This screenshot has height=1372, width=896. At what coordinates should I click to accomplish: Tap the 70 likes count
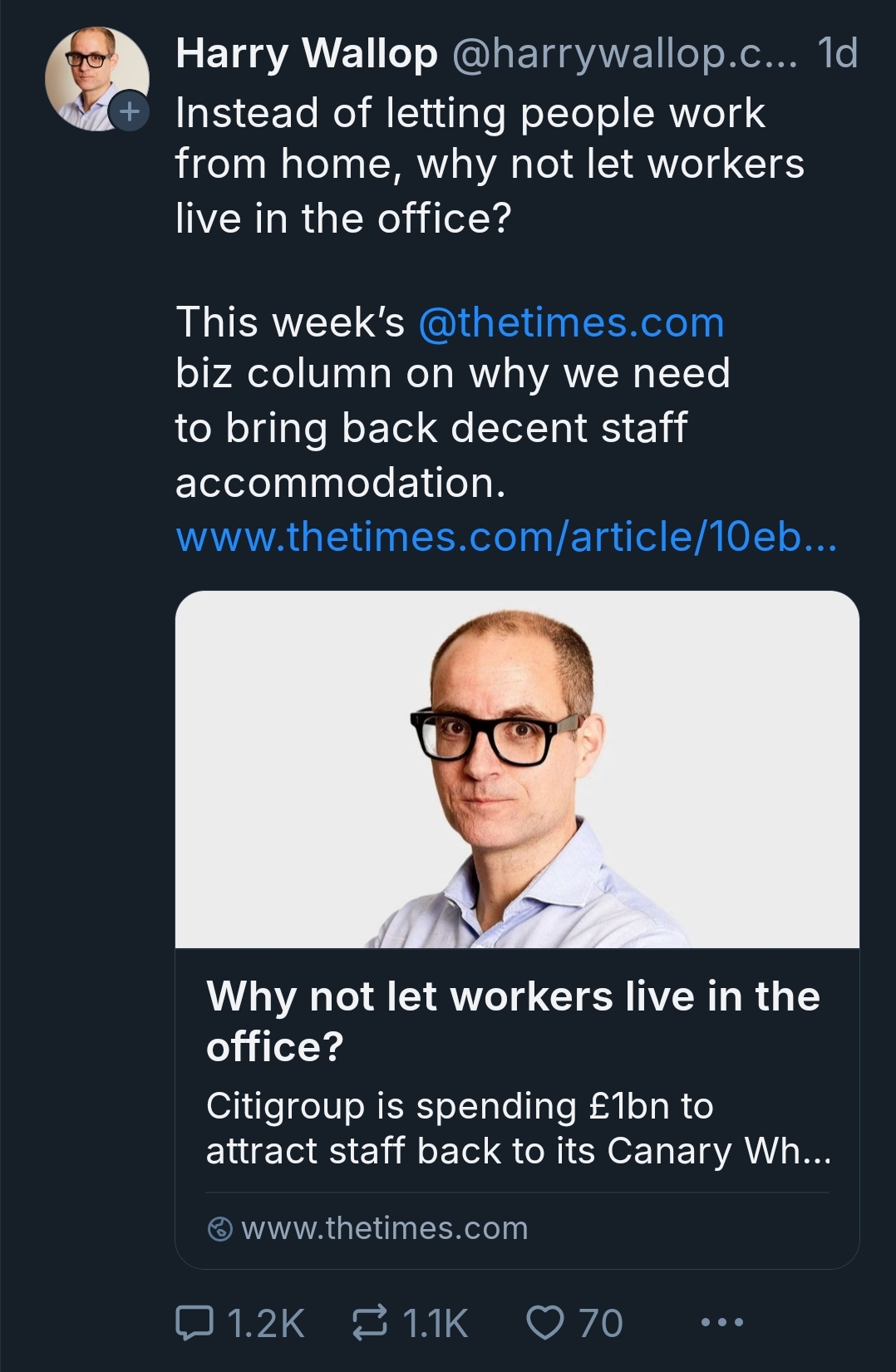[600, 1323]
